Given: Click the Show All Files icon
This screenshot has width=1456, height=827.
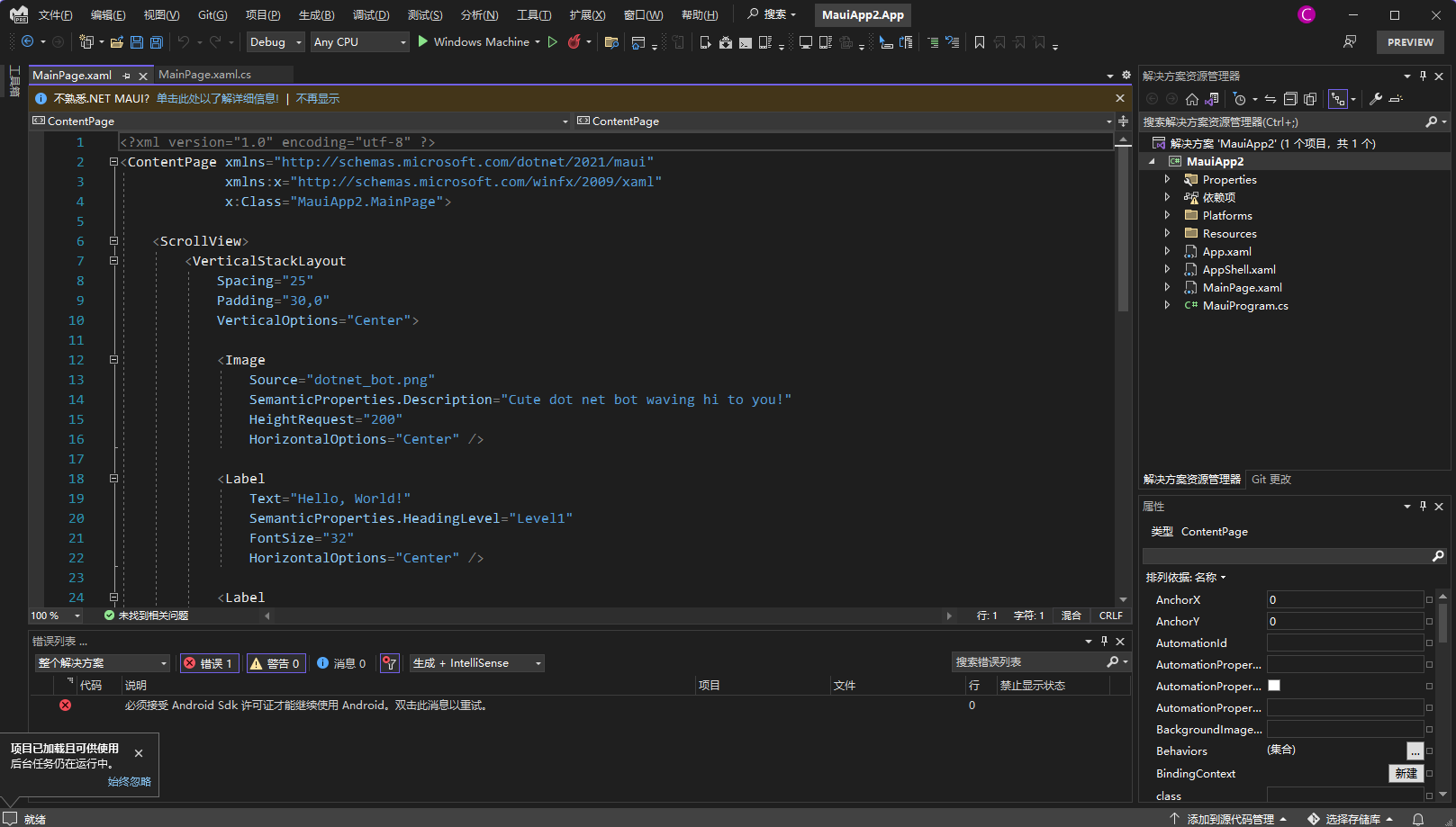Looking at the screenshot, I should coord(1310,99).
